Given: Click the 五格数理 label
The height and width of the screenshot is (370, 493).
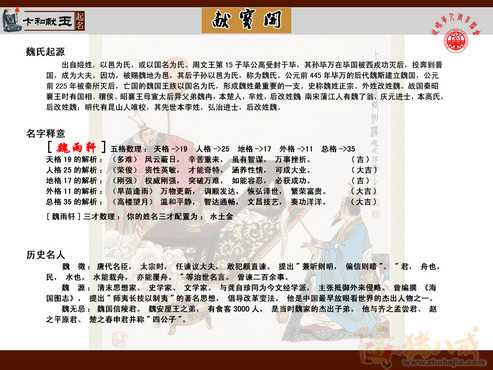Looking at the screenshot, I should click(128, 149).
